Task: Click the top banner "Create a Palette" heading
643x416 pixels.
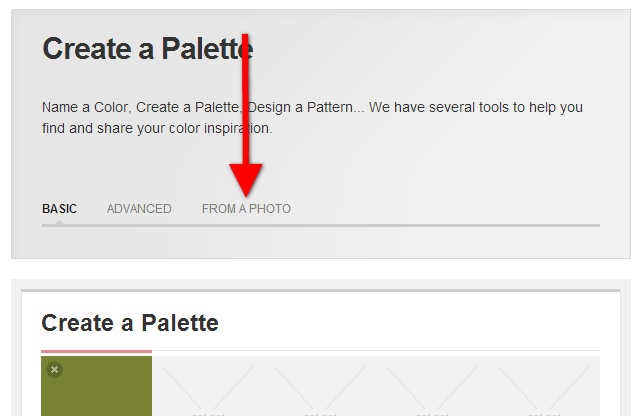Action: click(148, 49)
